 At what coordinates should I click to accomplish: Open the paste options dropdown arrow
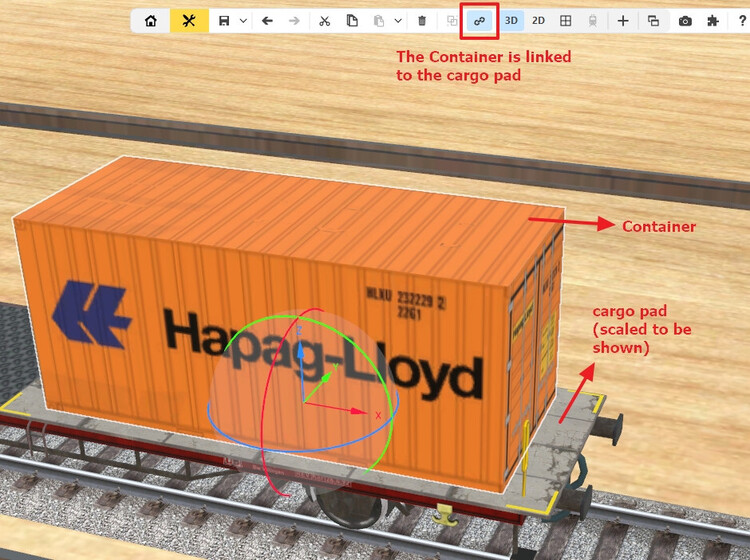pyautogui.click(x=398, y=21)
